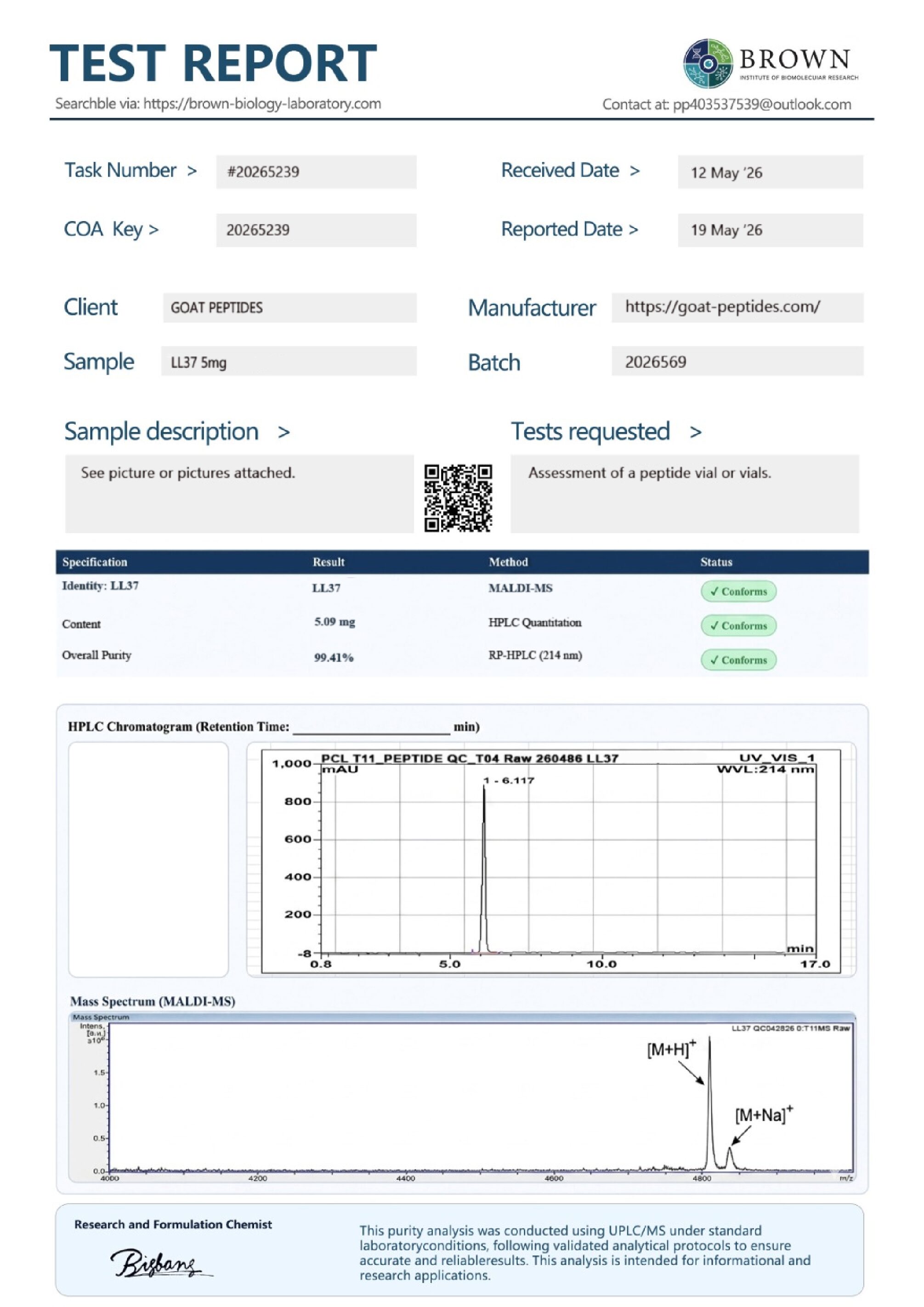Click the HPLC chromatogram plot
Viewport: 924px width, 1307px height.
(x=551, y=861)
